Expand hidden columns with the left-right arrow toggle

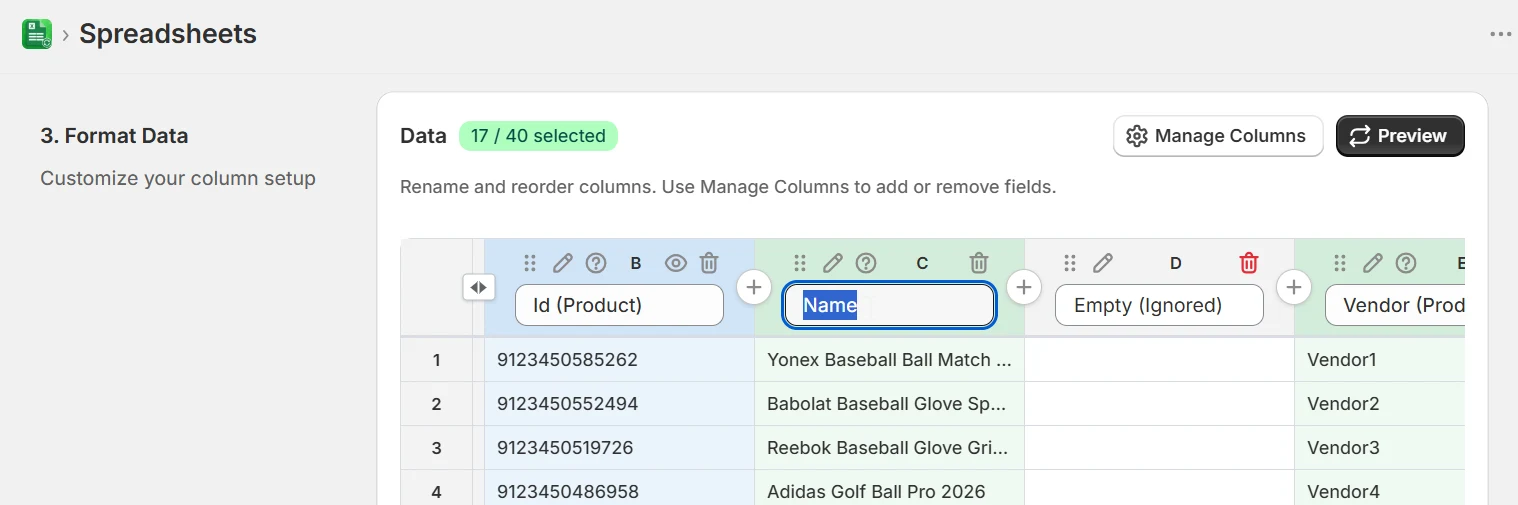[x=479, y=287]
